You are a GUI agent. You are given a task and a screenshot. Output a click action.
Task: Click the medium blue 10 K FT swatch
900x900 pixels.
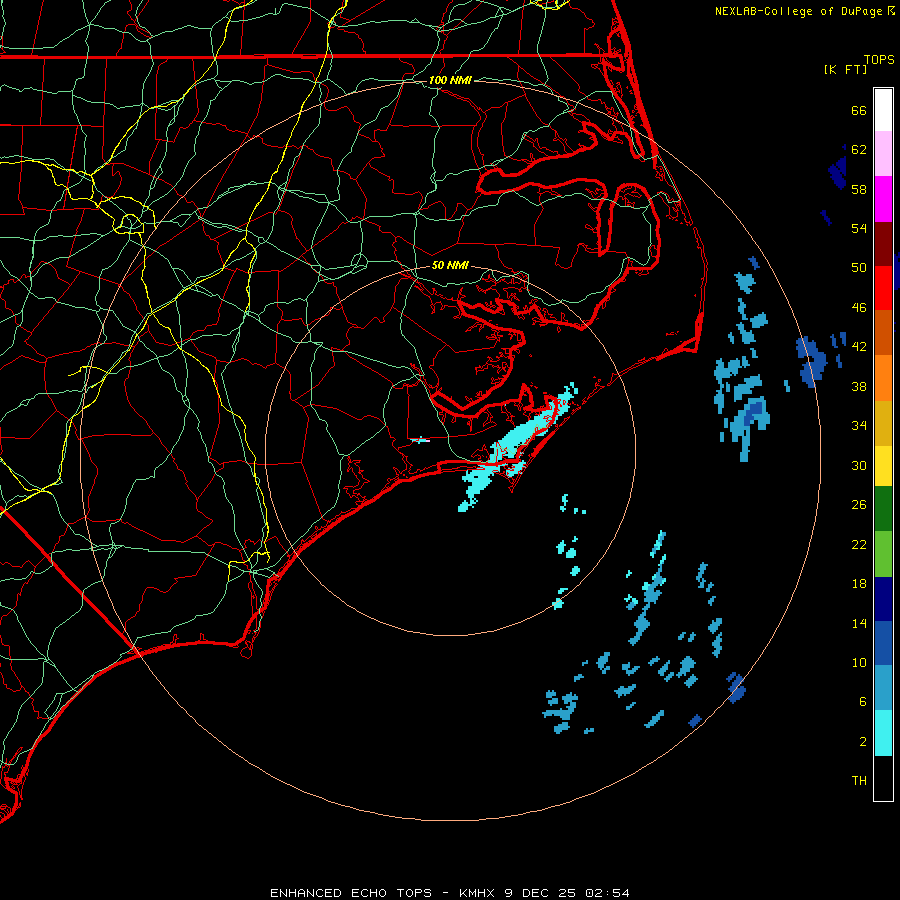coord(883,643)
